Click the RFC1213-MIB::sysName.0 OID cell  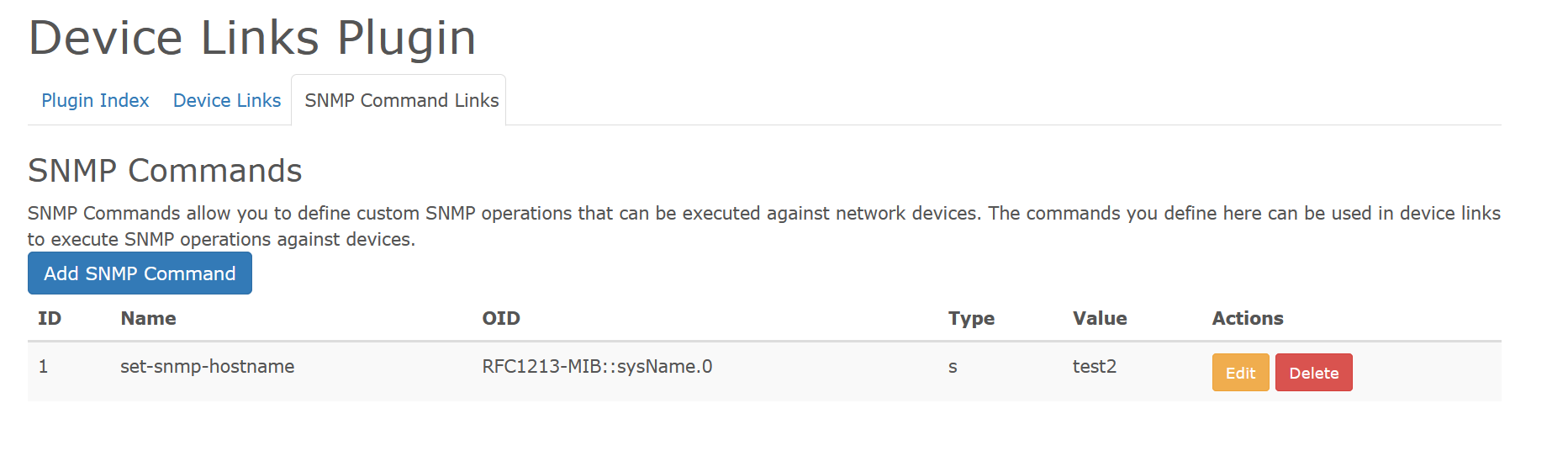(597, 367)
